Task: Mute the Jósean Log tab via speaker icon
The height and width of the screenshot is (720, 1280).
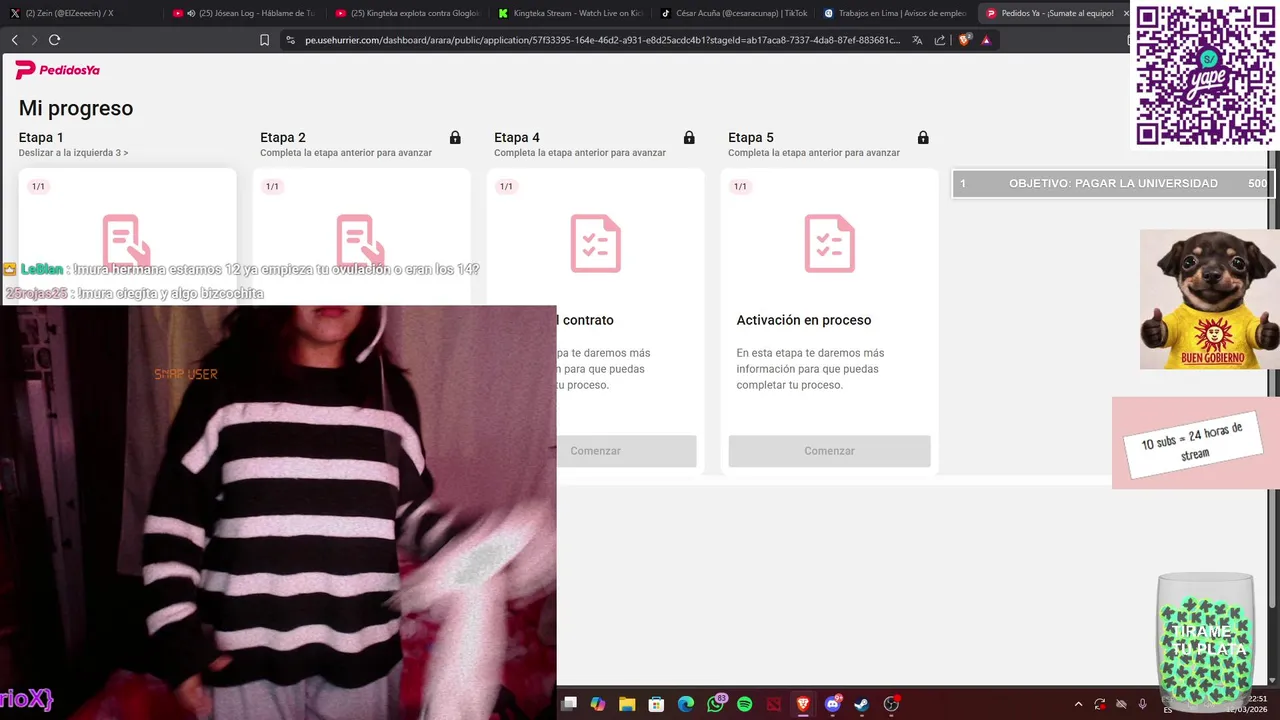Action: pos(191,13)
